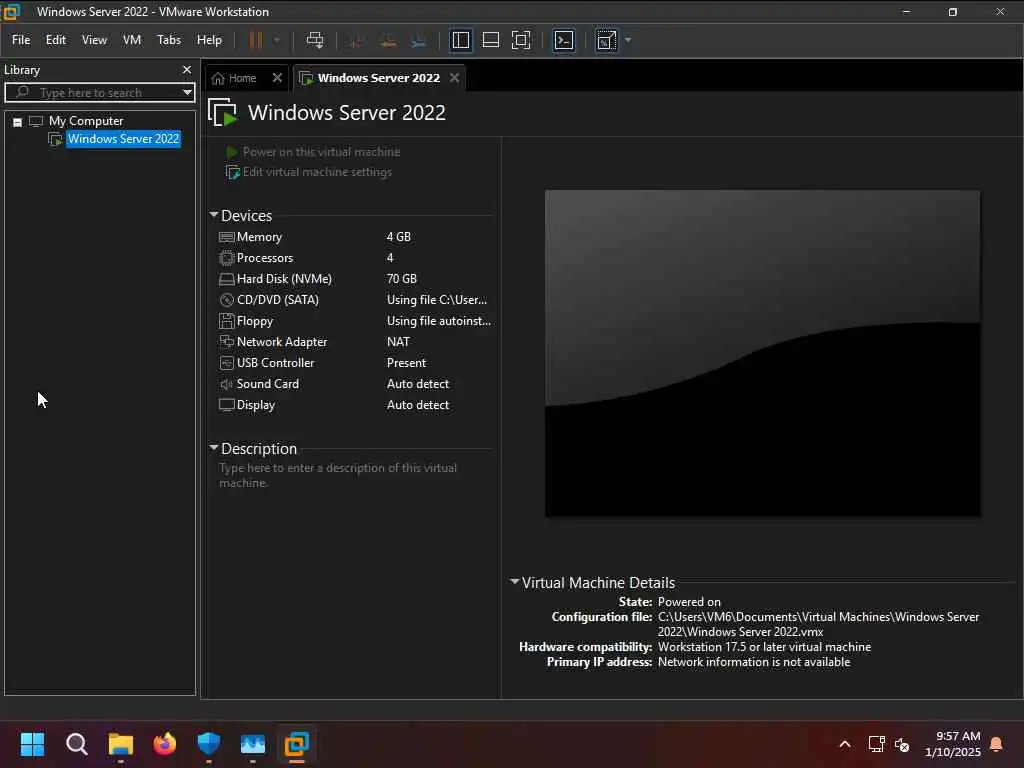Open the Processors device entry
This screenshot has width=1024, height=768.
264,258
